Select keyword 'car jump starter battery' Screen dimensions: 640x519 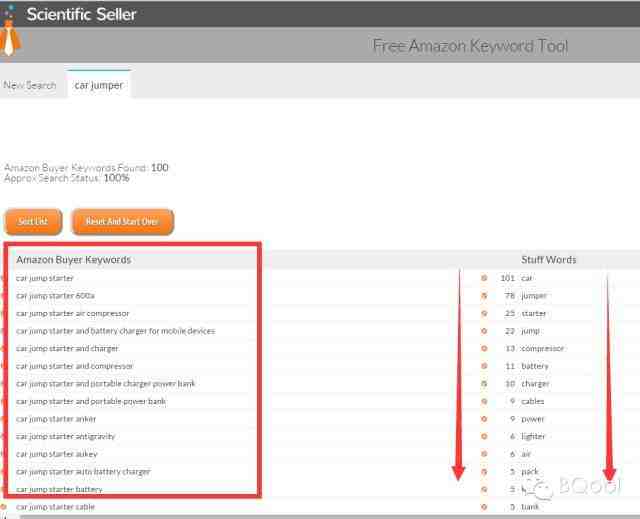[x=59, y=489]
